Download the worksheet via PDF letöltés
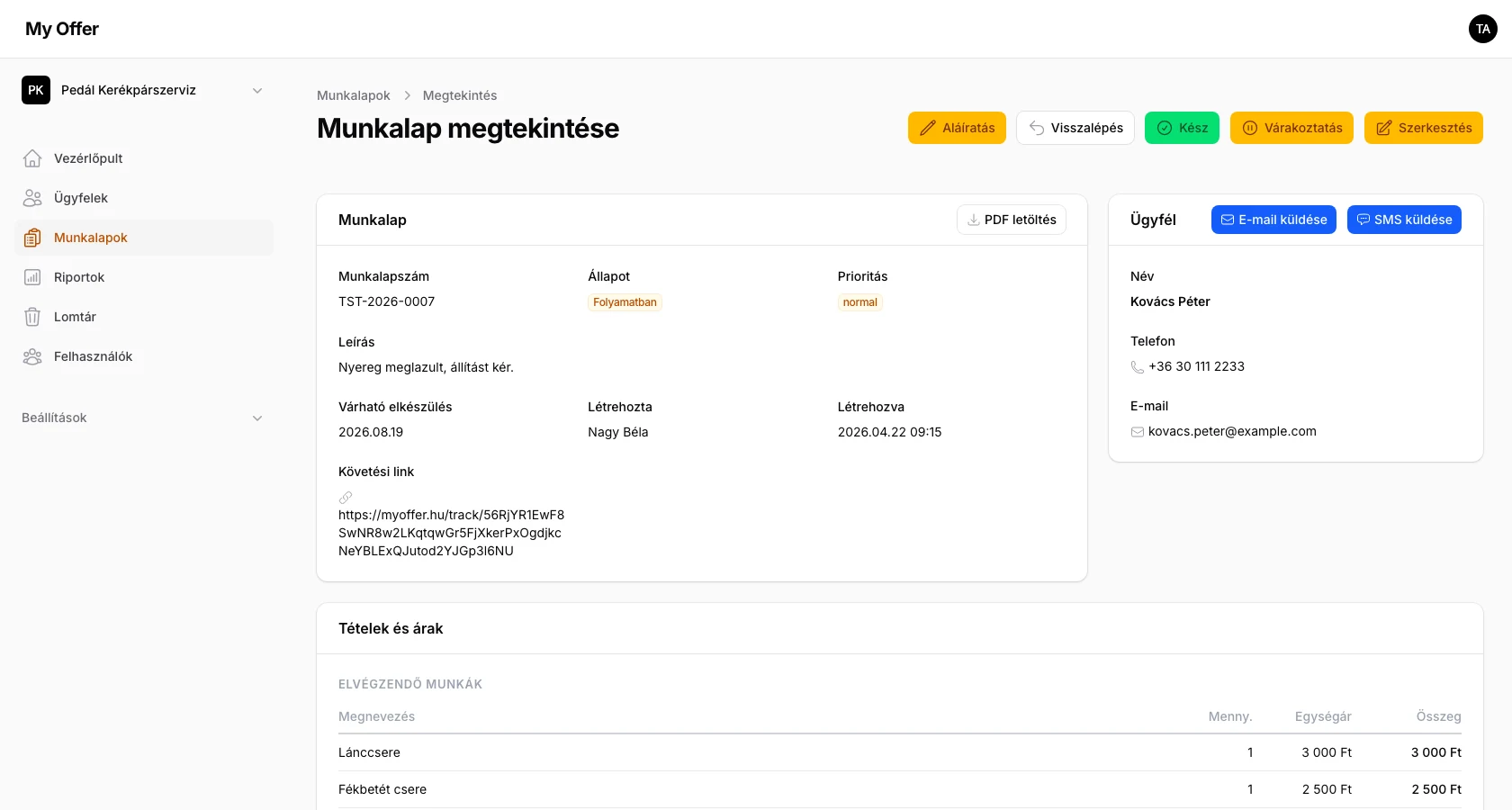Viewport: 1512px width, 810px height. coord(1012,220)
